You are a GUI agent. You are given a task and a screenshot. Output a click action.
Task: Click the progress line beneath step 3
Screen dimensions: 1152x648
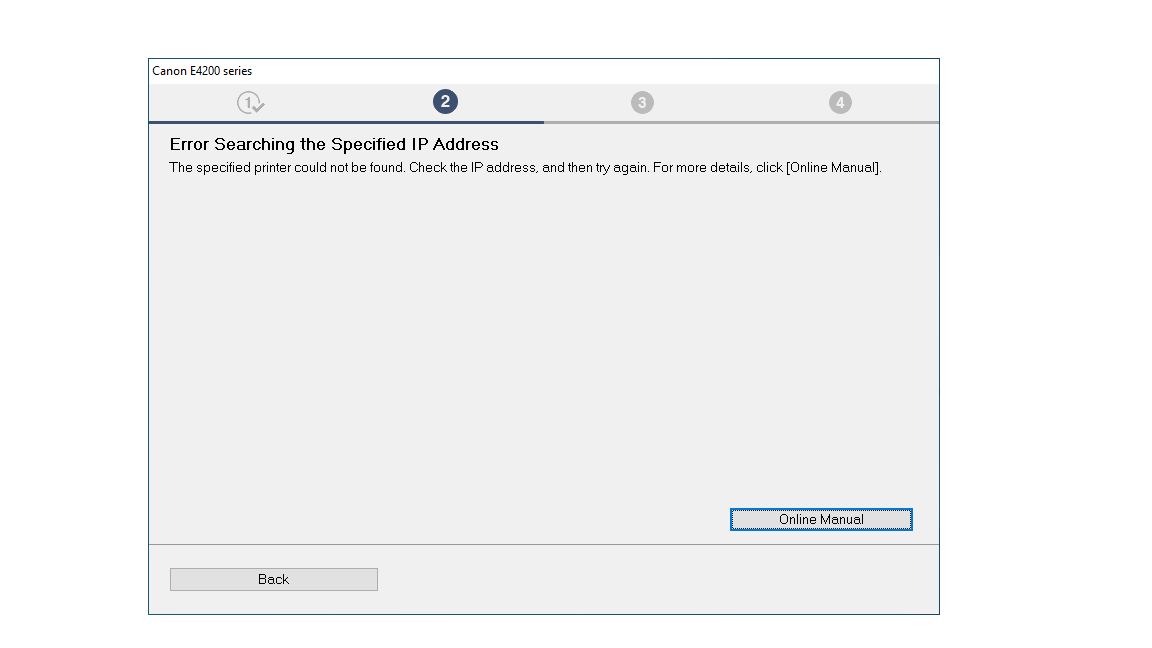(642, 122)
